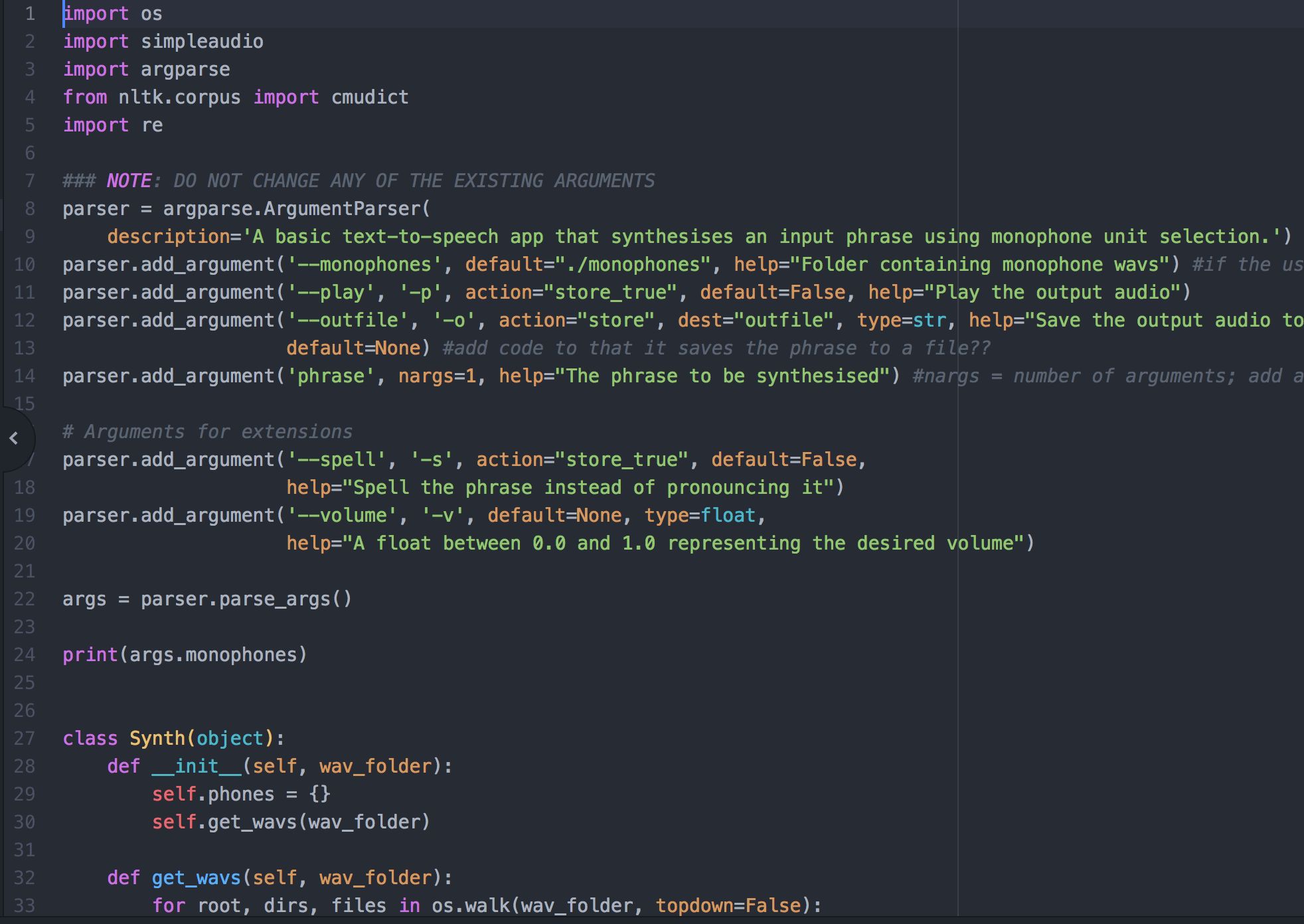
Task: Click the '__init__' method name
Action: click(197, 767)
